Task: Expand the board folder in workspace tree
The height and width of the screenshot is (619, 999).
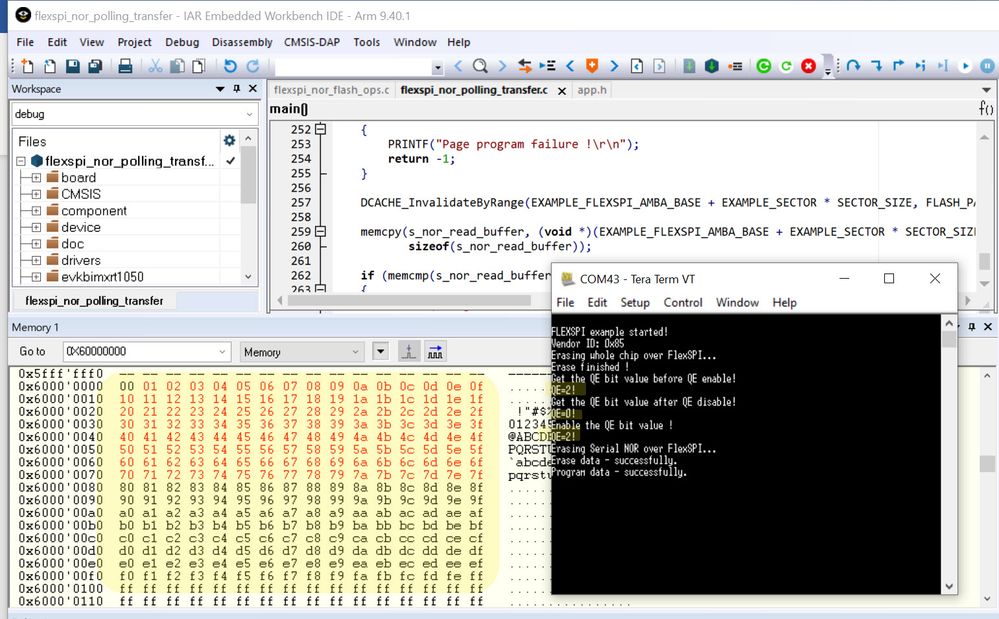Action: [x=36, y=178]
